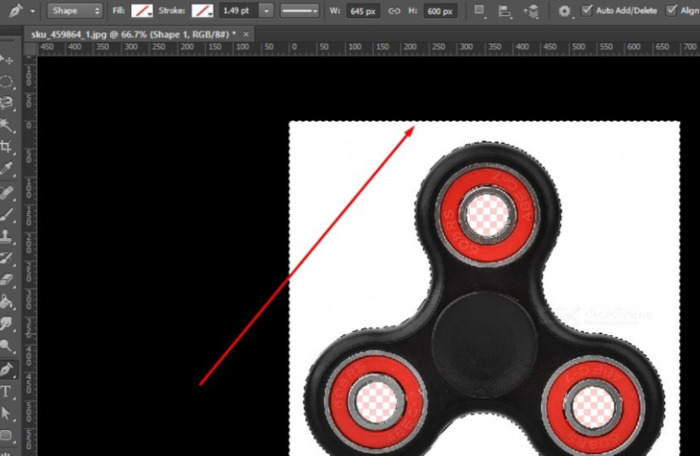This screenshot has width=700, height=456.
Task: Select the Move tool
Action: click(7, 60)
